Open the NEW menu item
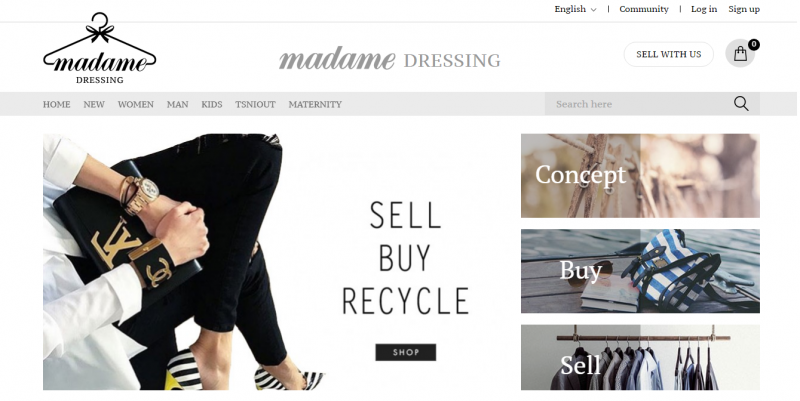The image size is (800, 401). (x=94, y=105)
